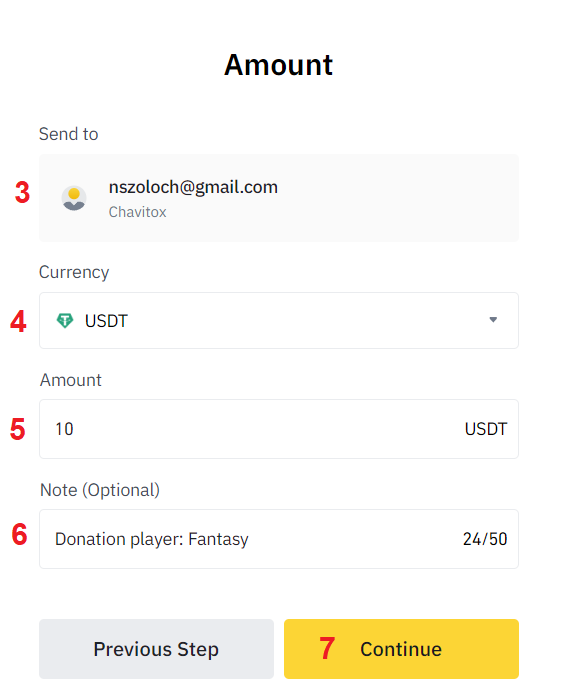
Task: Click the red step number 3 marker
Action: coord(22,193)
